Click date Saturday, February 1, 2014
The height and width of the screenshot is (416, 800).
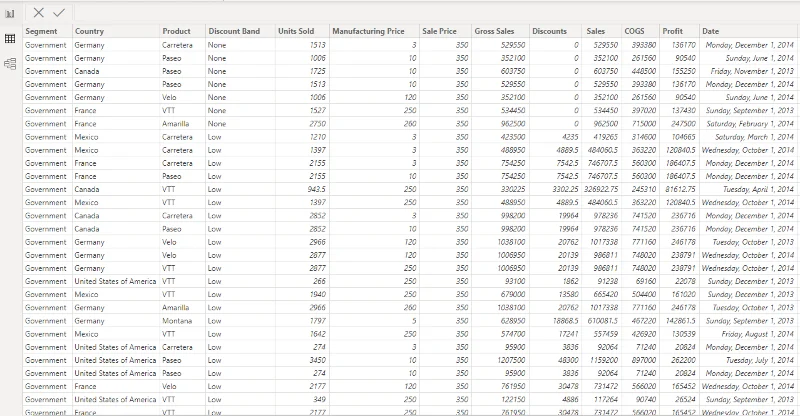tap(750, 124)
